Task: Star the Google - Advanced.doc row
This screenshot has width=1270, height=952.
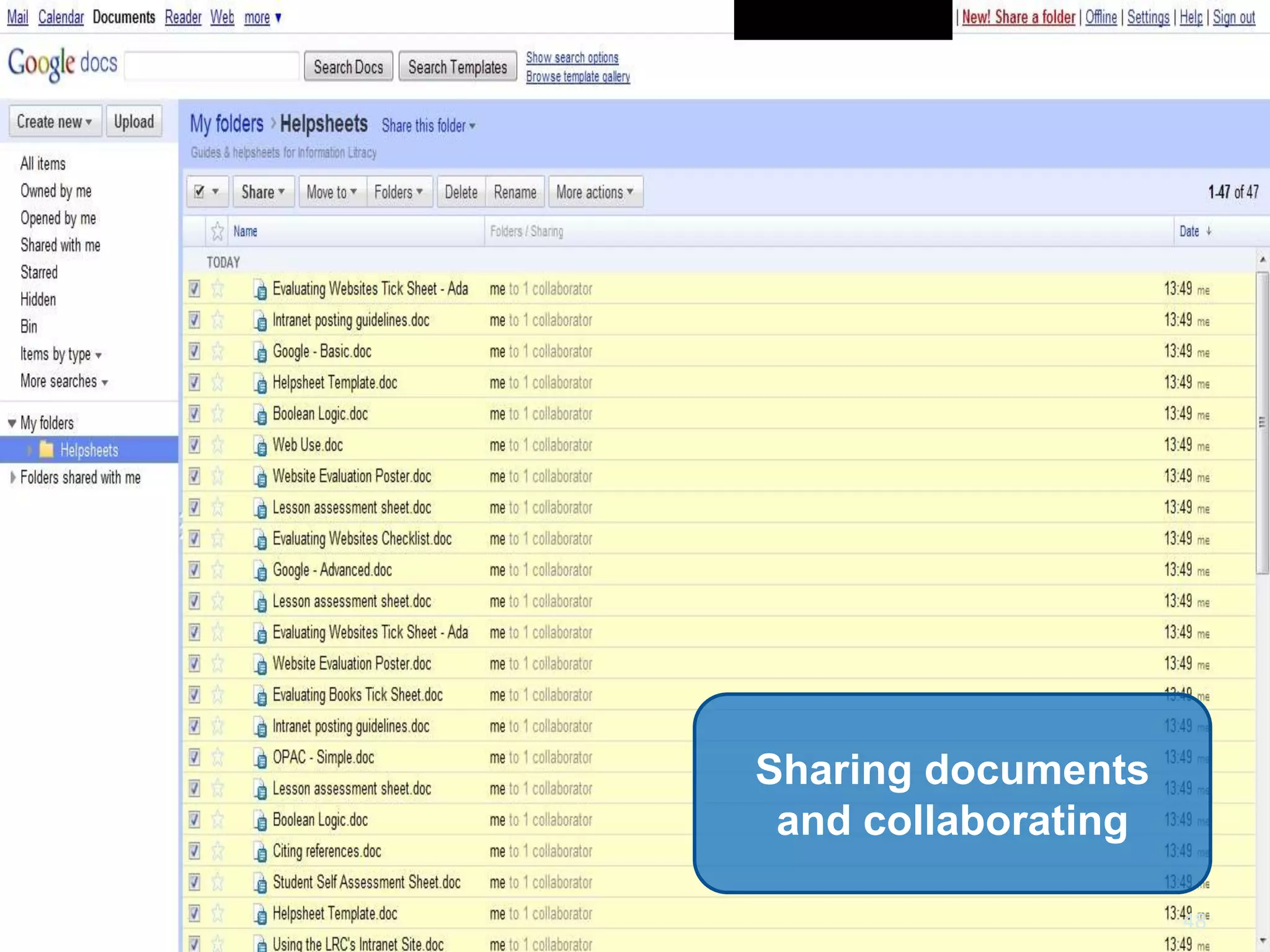Action: (218, 570)
